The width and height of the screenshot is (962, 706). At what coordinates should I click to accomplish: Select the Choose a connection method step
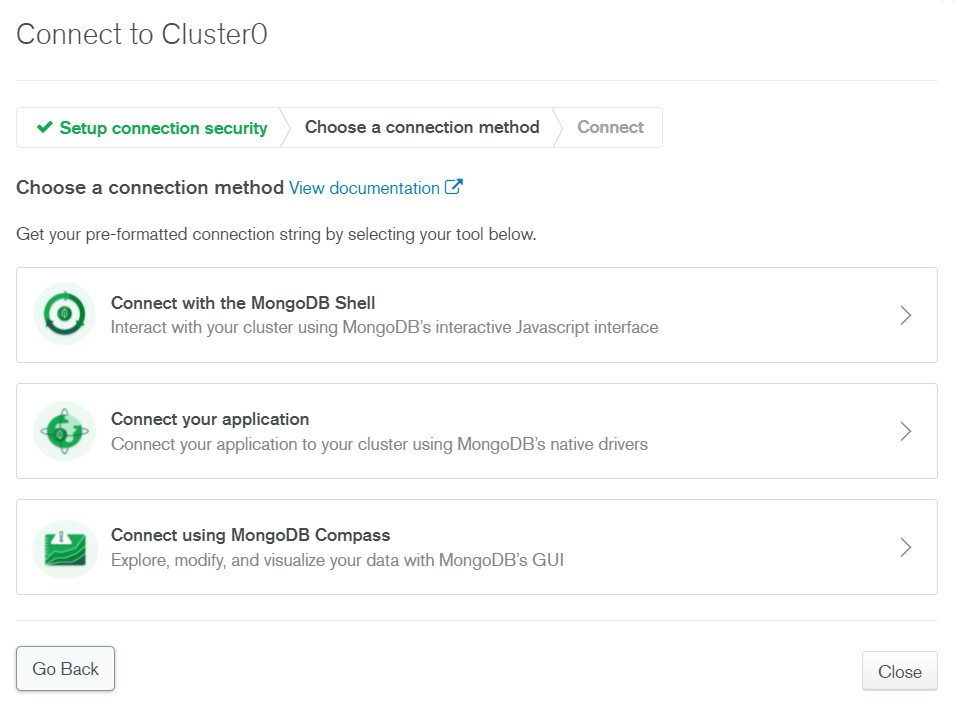point(422,127)
